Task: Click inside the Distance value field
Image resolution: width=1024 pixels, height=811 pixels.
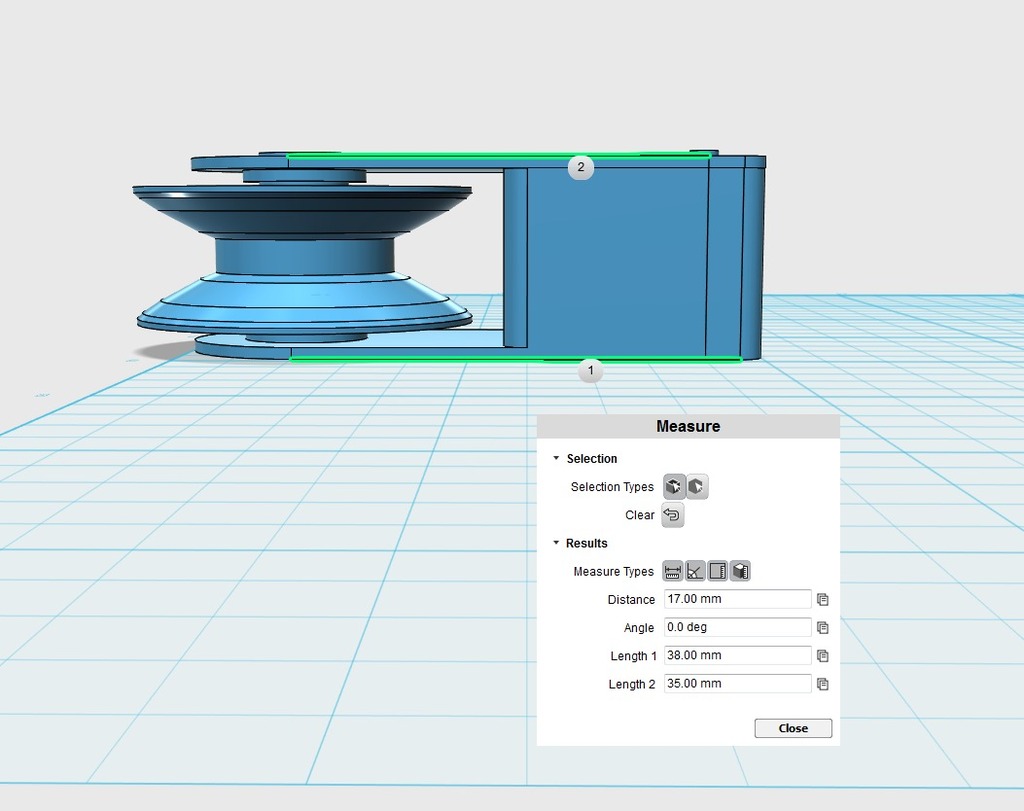Action: pyautogui.click(x=737, y=599)
